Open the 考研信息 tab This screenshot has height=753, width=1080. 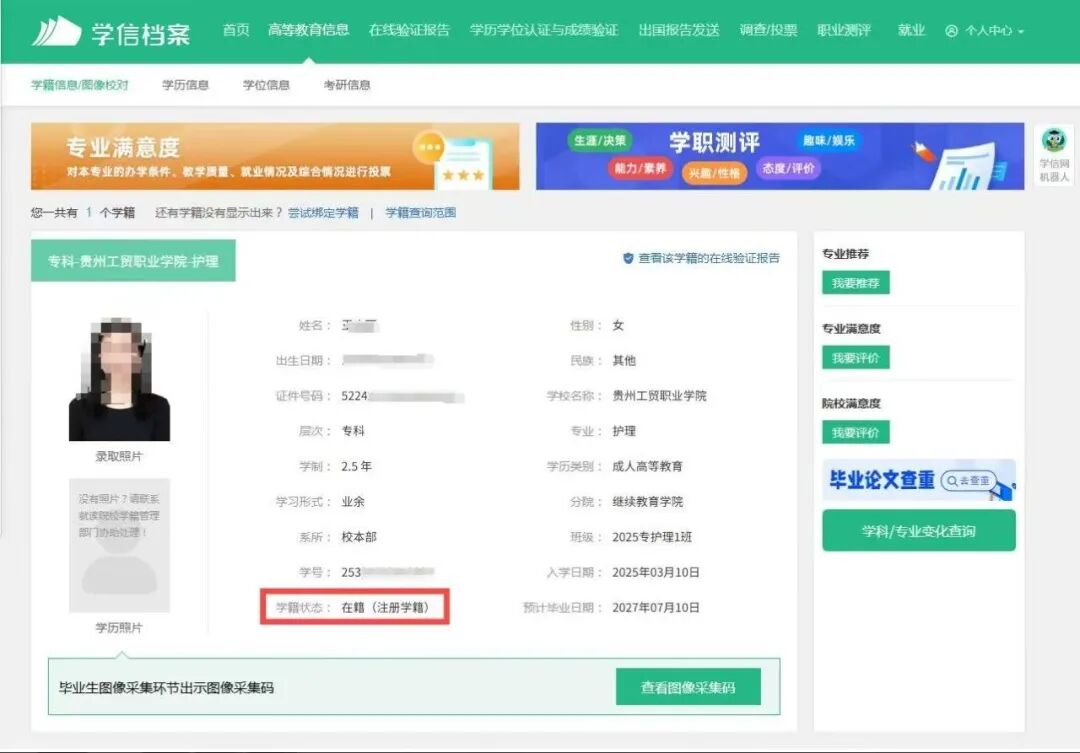[x=349, y=85]
